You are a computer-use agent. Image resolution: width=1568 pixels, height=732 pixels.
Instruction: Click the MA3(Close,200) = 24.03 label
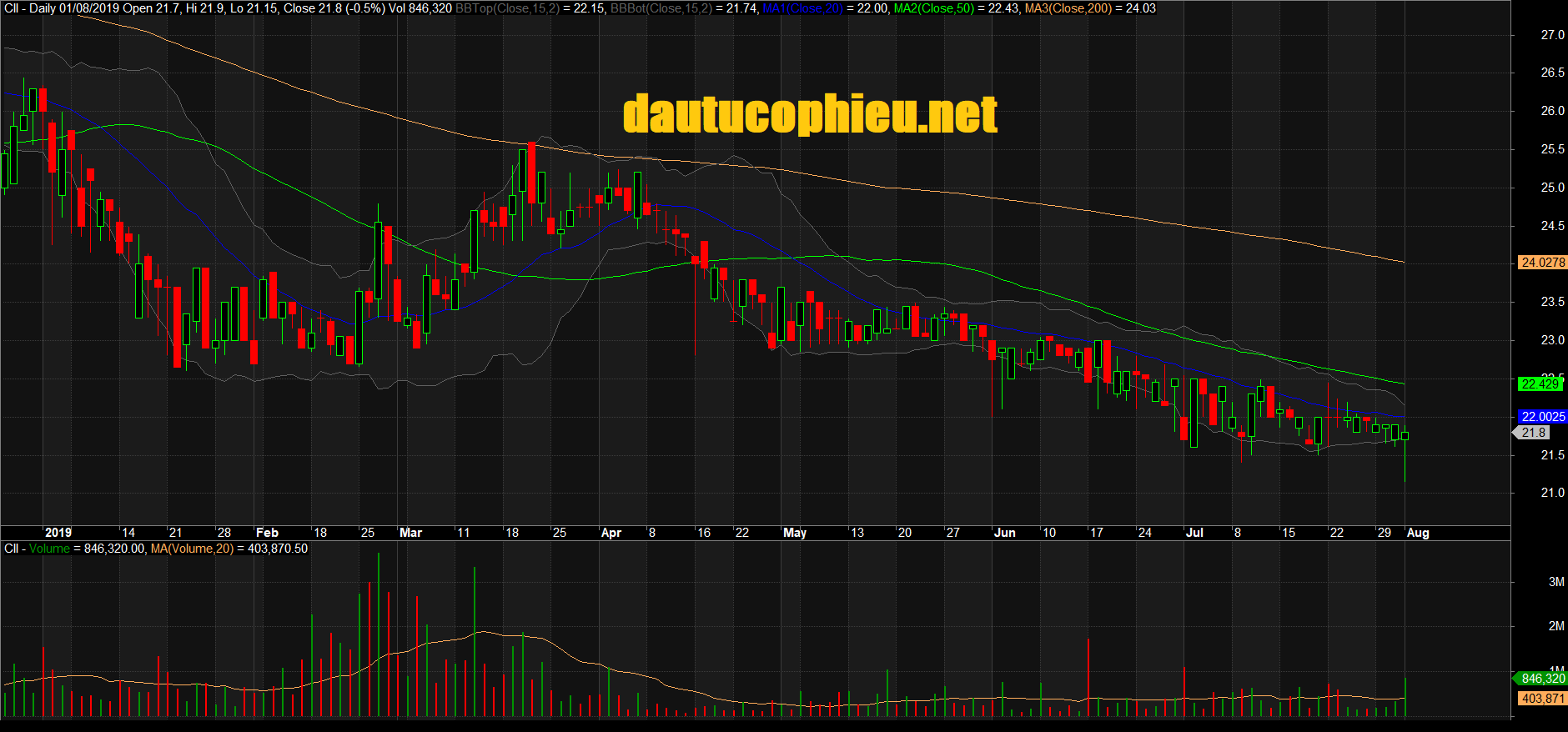pyautogui.click(x=1090, y=8)
